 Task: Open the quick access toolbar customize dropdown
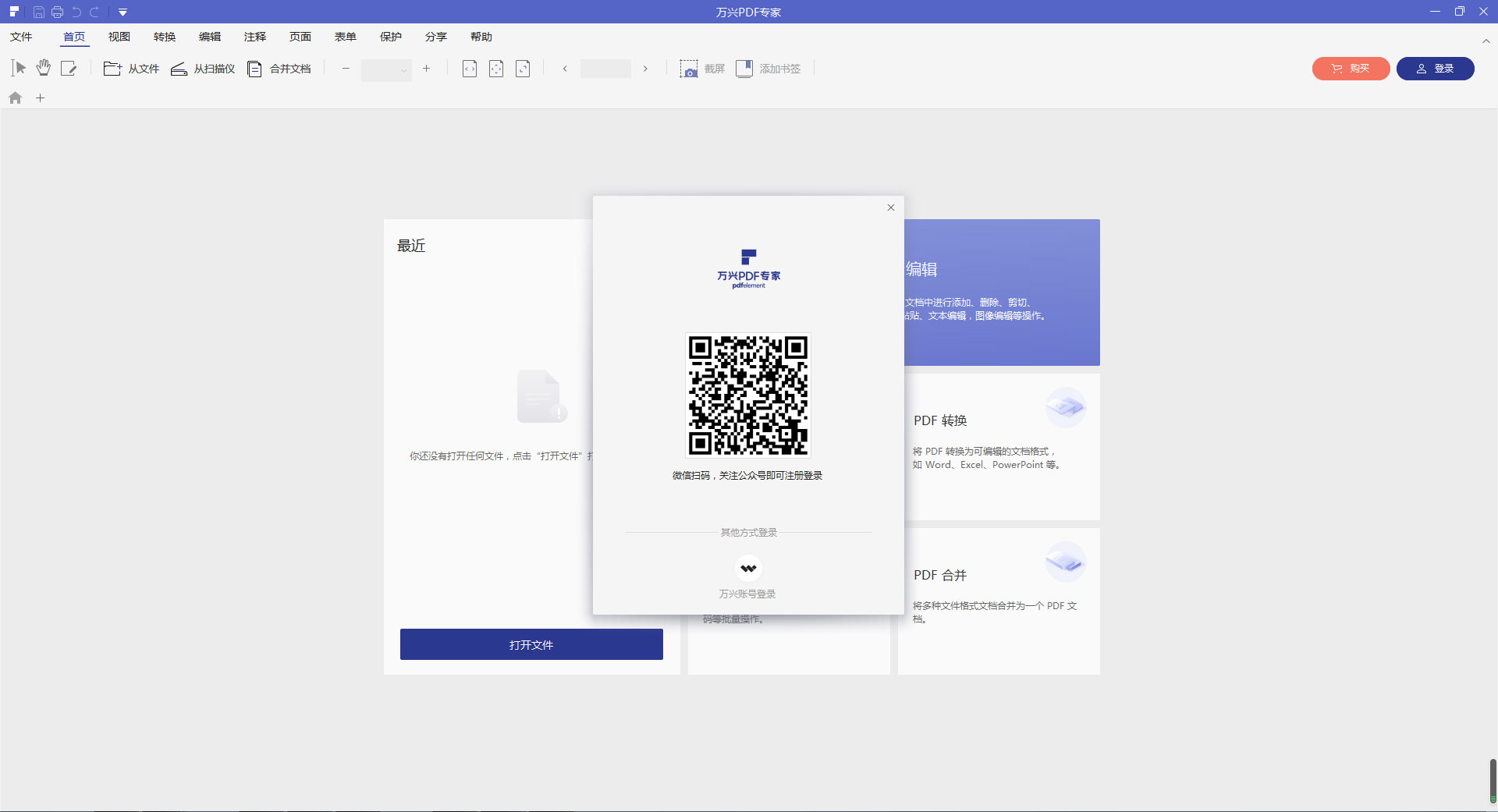point(122,12)
